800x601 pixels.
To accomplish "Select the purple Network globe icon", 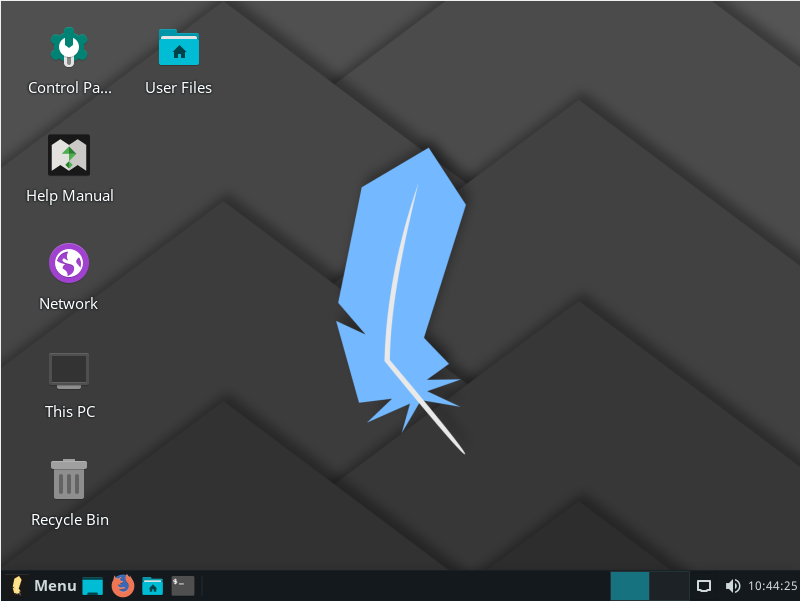I will [69, 263].
